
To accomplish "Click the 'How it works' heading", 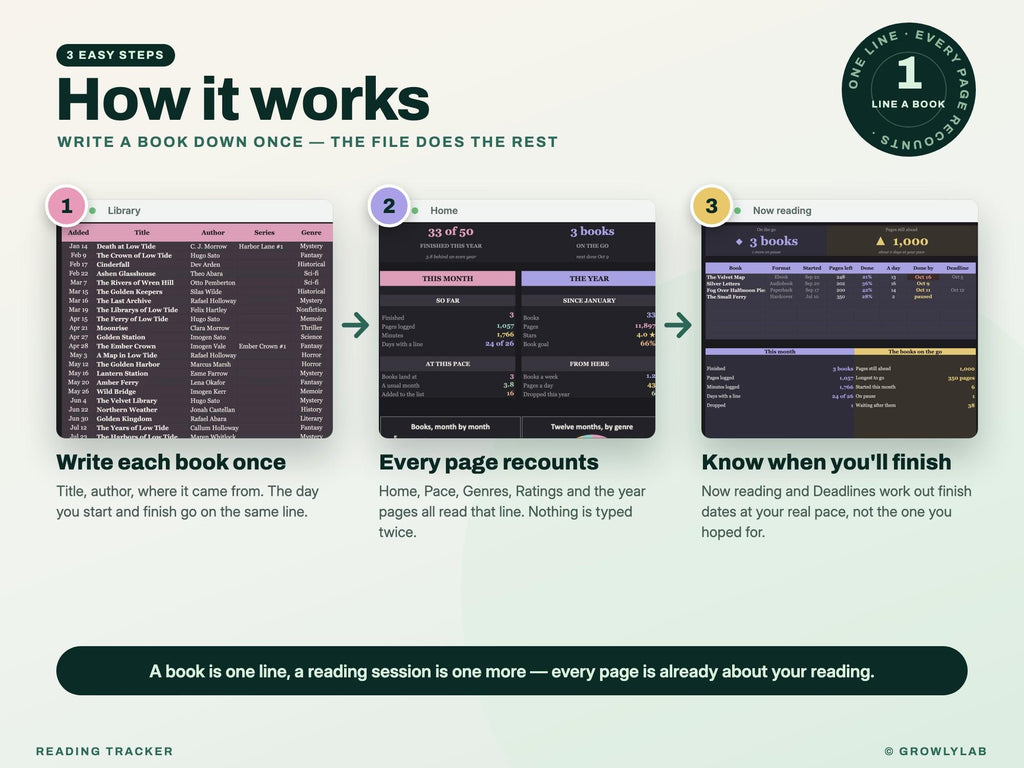I will [243, 99].
